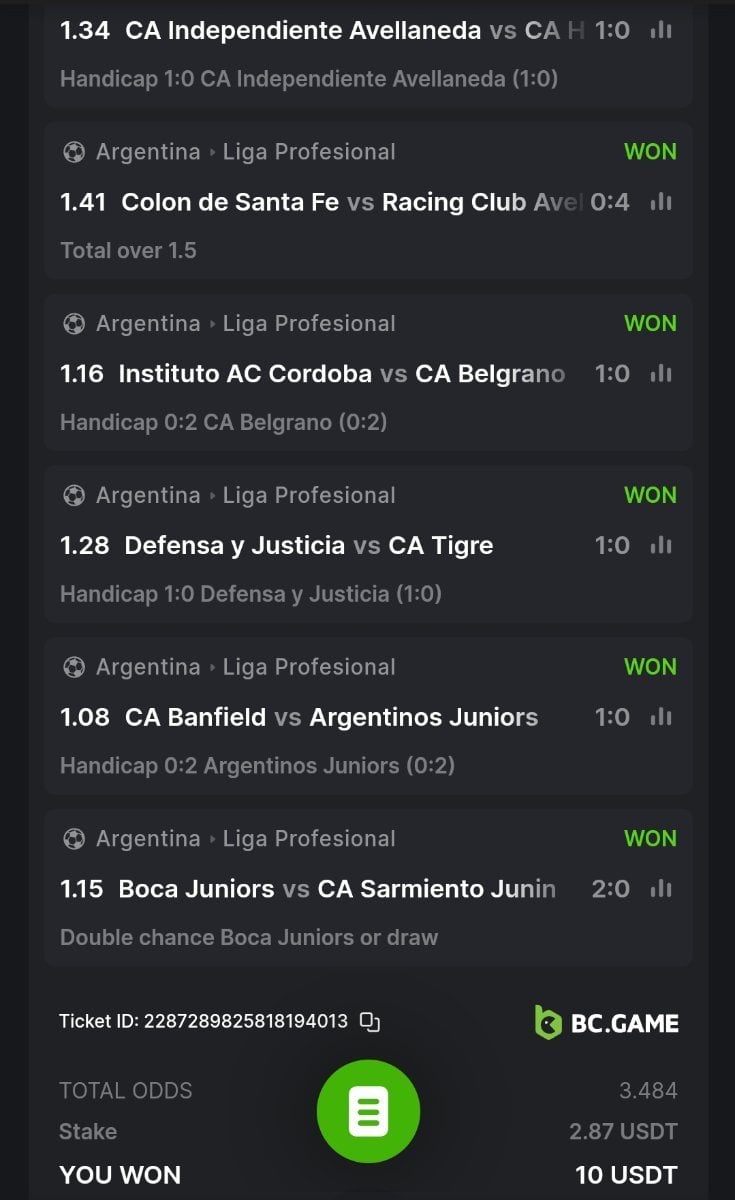Viewport: 735px width, 1200px height.
Task: View stats icon for Defensa y Justicia match
Action: (x=661, y=546)
